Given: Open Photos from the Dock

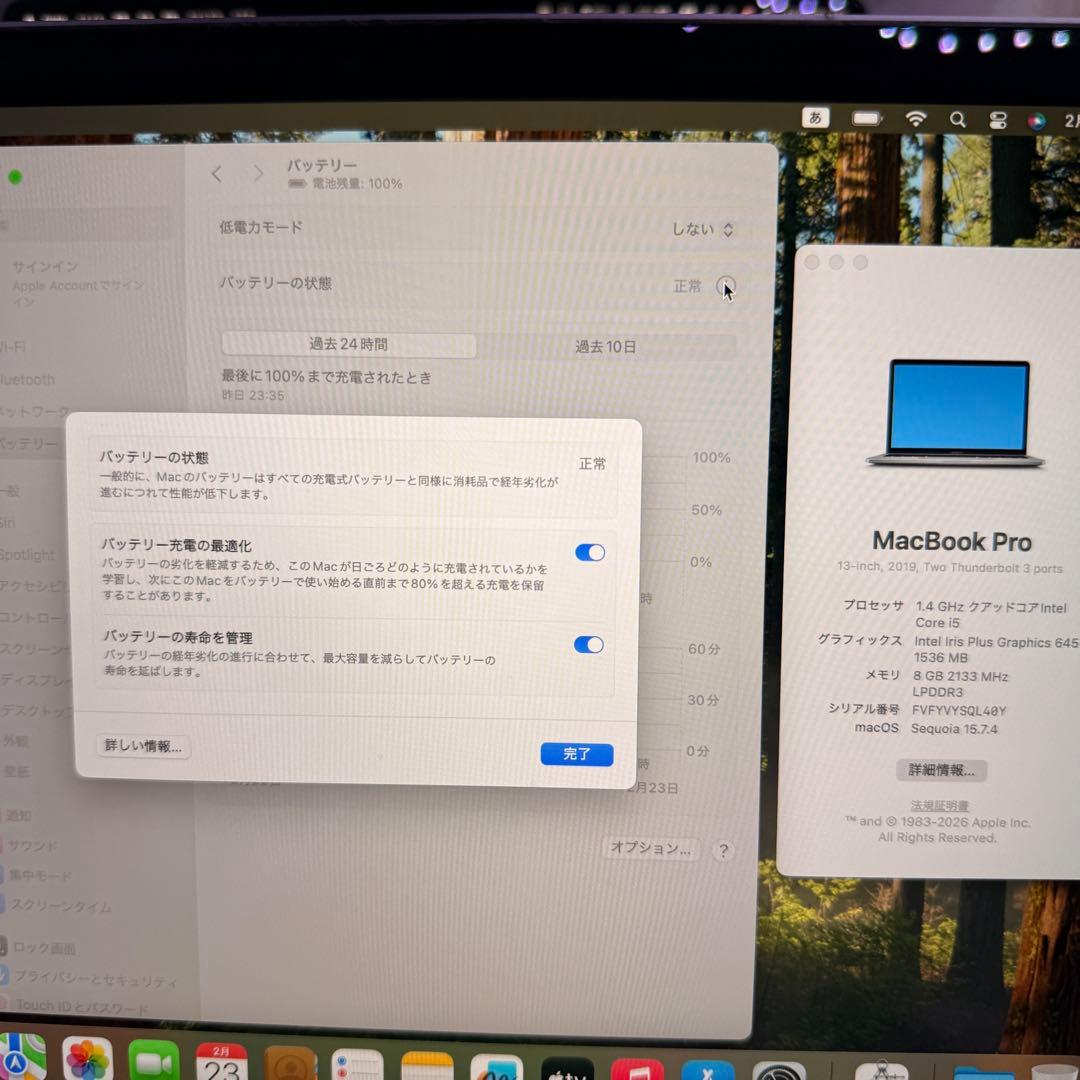Looking at the screenshot, I should click(87, 1059).
